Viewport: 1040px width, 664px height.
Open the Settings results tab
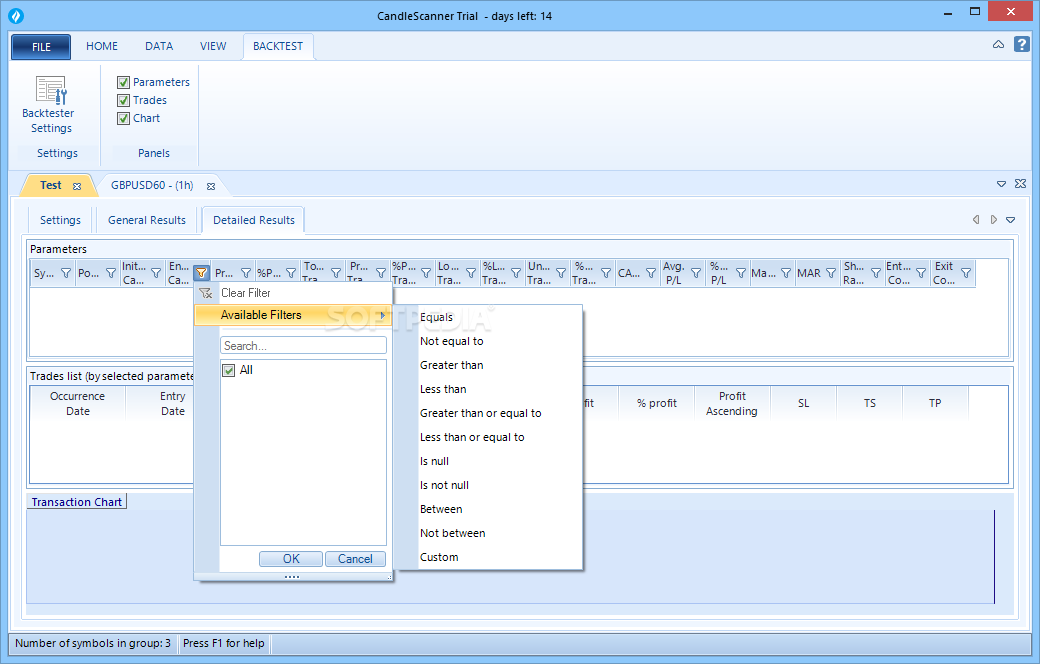coord(60,220)
